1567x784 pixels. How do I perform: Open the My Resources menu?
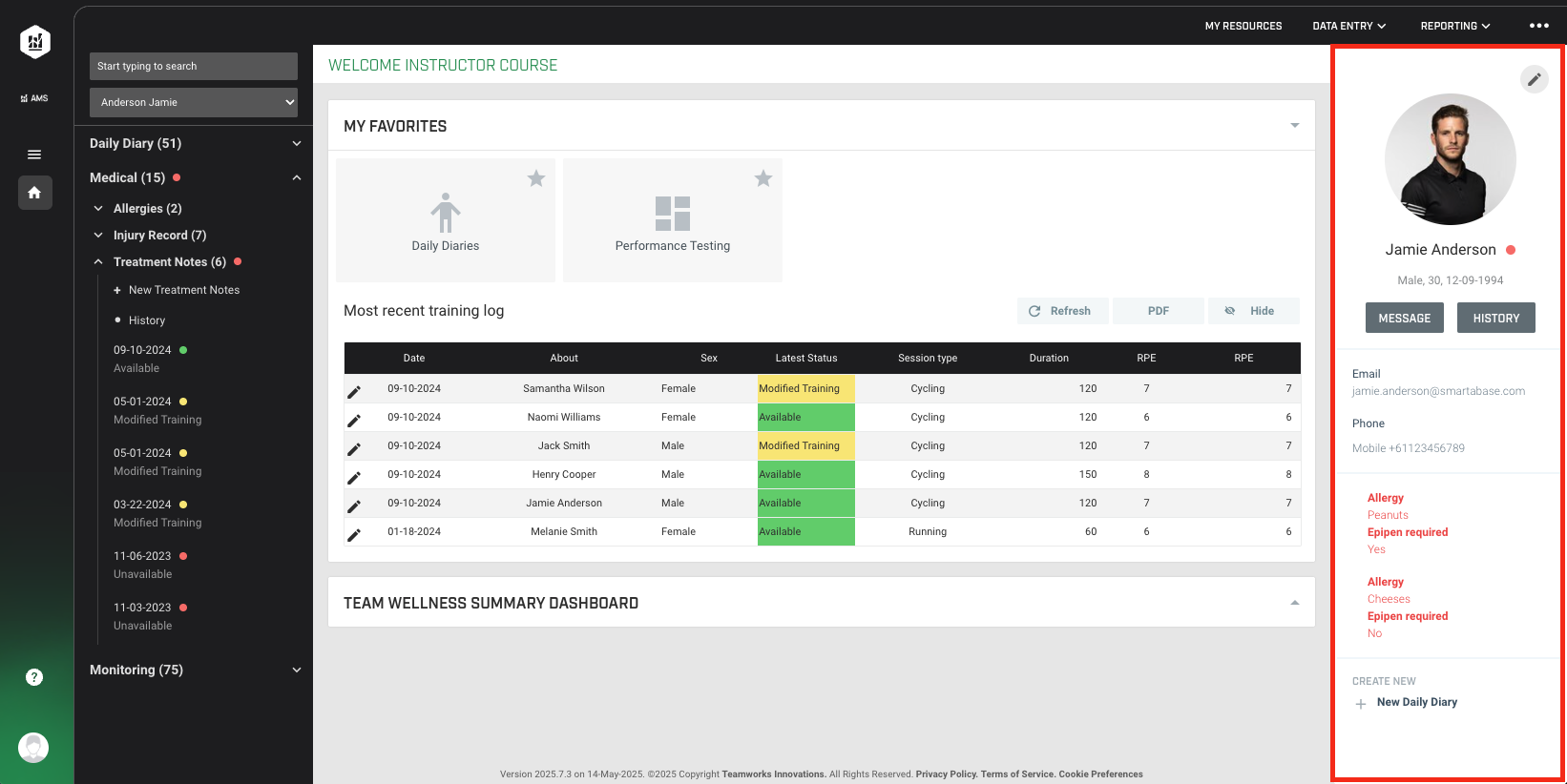1243,26
